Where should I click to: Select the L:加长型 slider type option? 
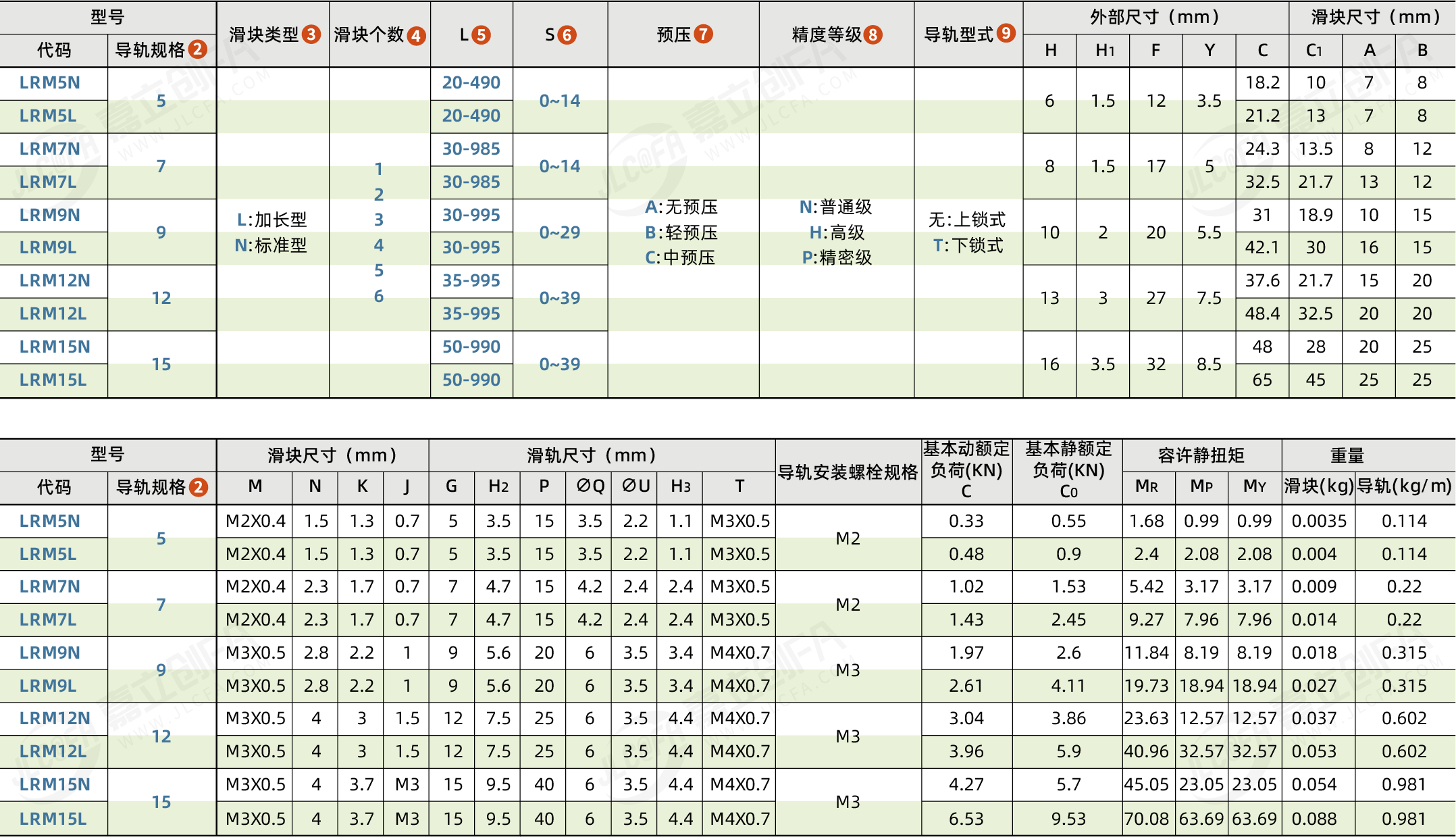tap(271, 220)
